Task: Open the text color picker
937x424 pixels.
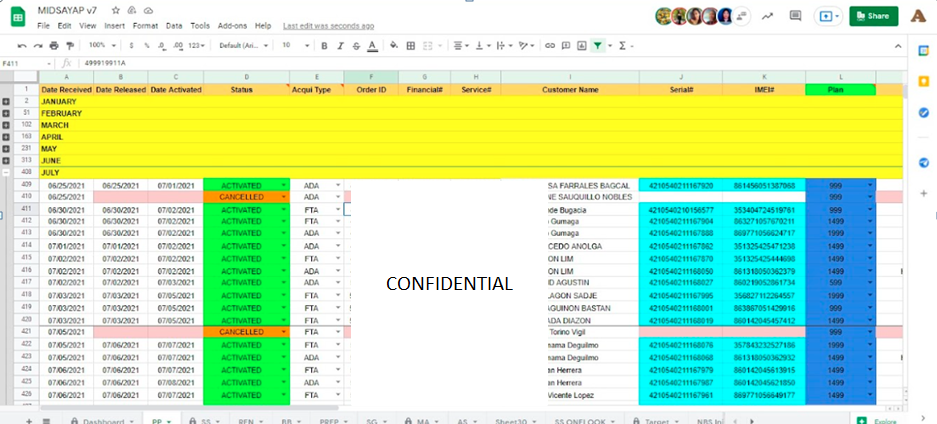Action: [372, 46]
